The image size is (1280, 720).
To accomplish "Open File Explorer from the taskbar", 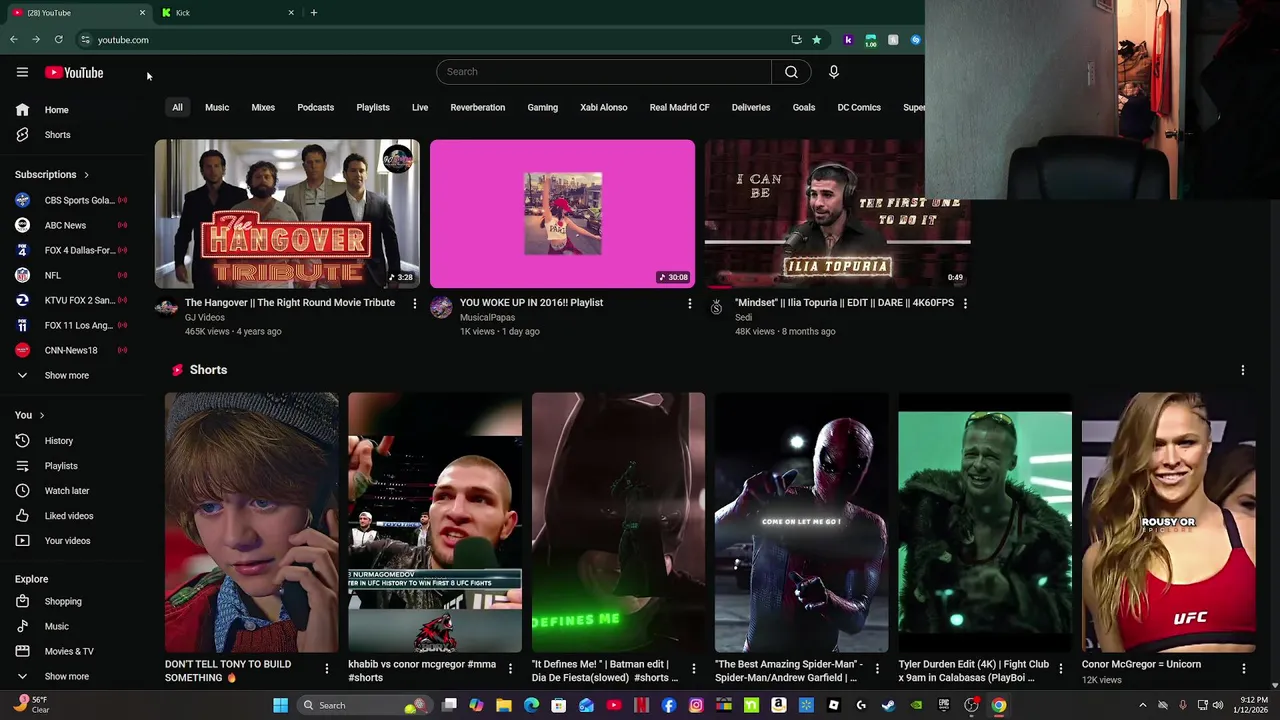I will point(504,705).
